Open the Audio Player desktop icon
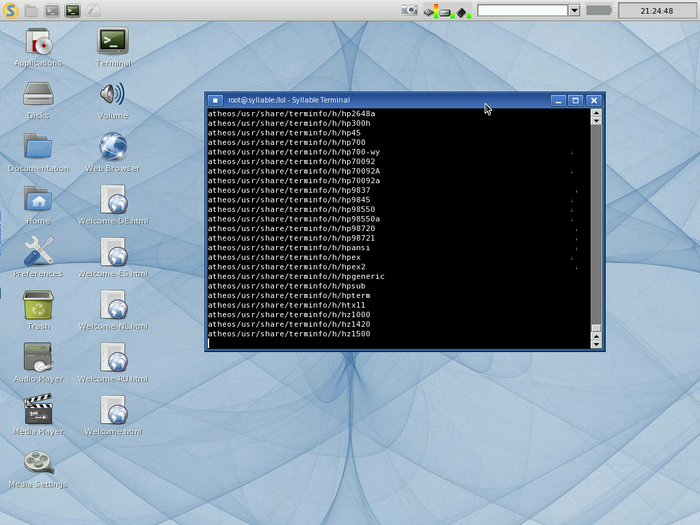The width and height of the screenshot is (700, 525). pos(38,357)
